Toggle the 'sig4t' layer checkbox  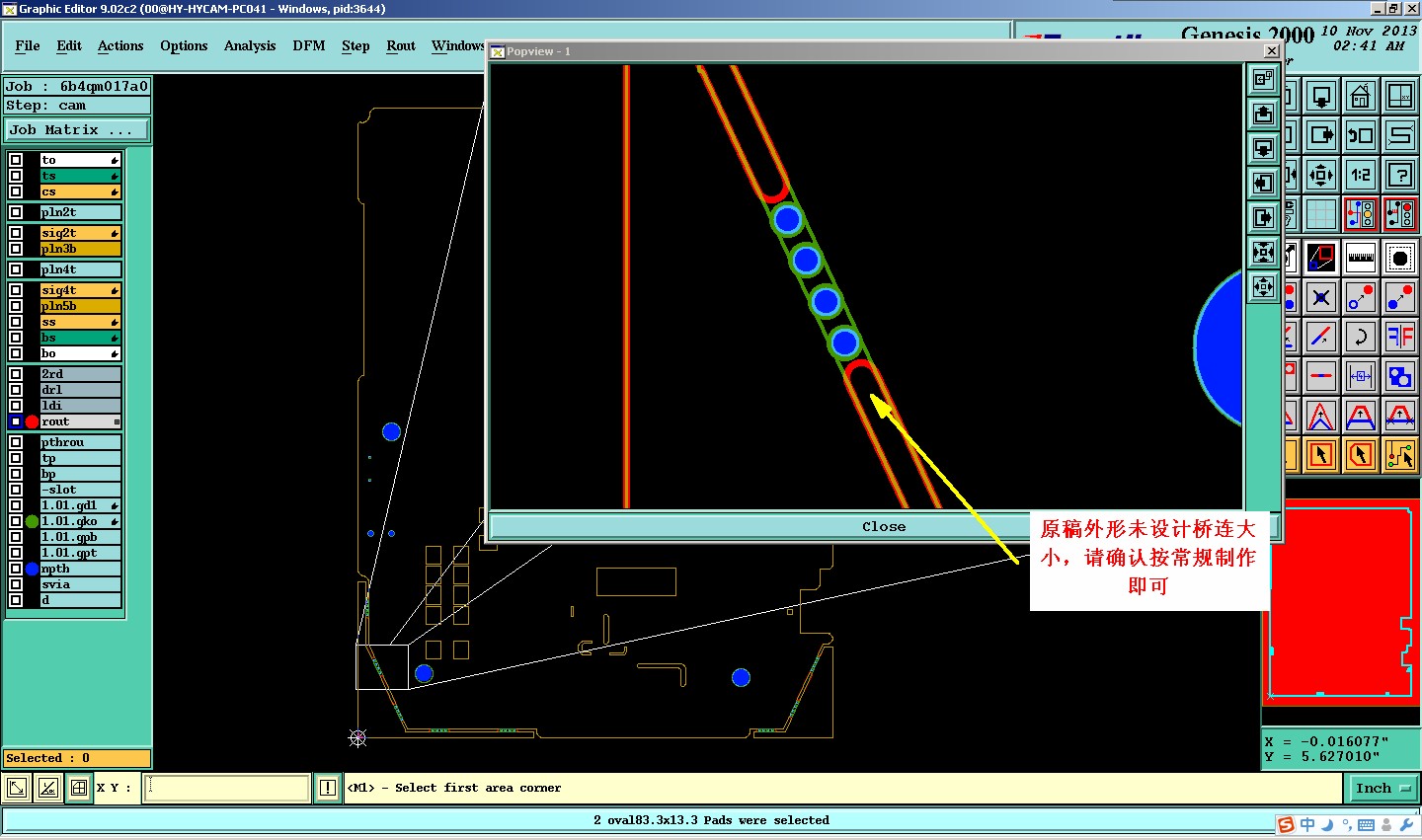pyautogui.click(x=16, y=290)
